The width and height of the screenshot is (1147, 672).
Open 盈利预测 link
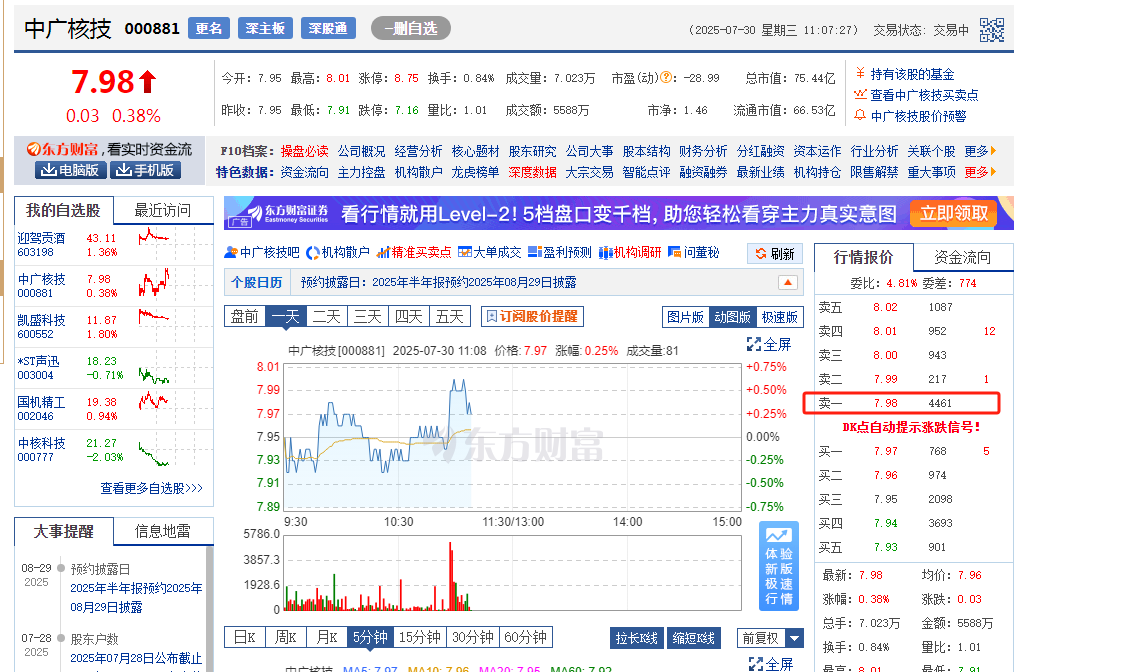point(560,252)
